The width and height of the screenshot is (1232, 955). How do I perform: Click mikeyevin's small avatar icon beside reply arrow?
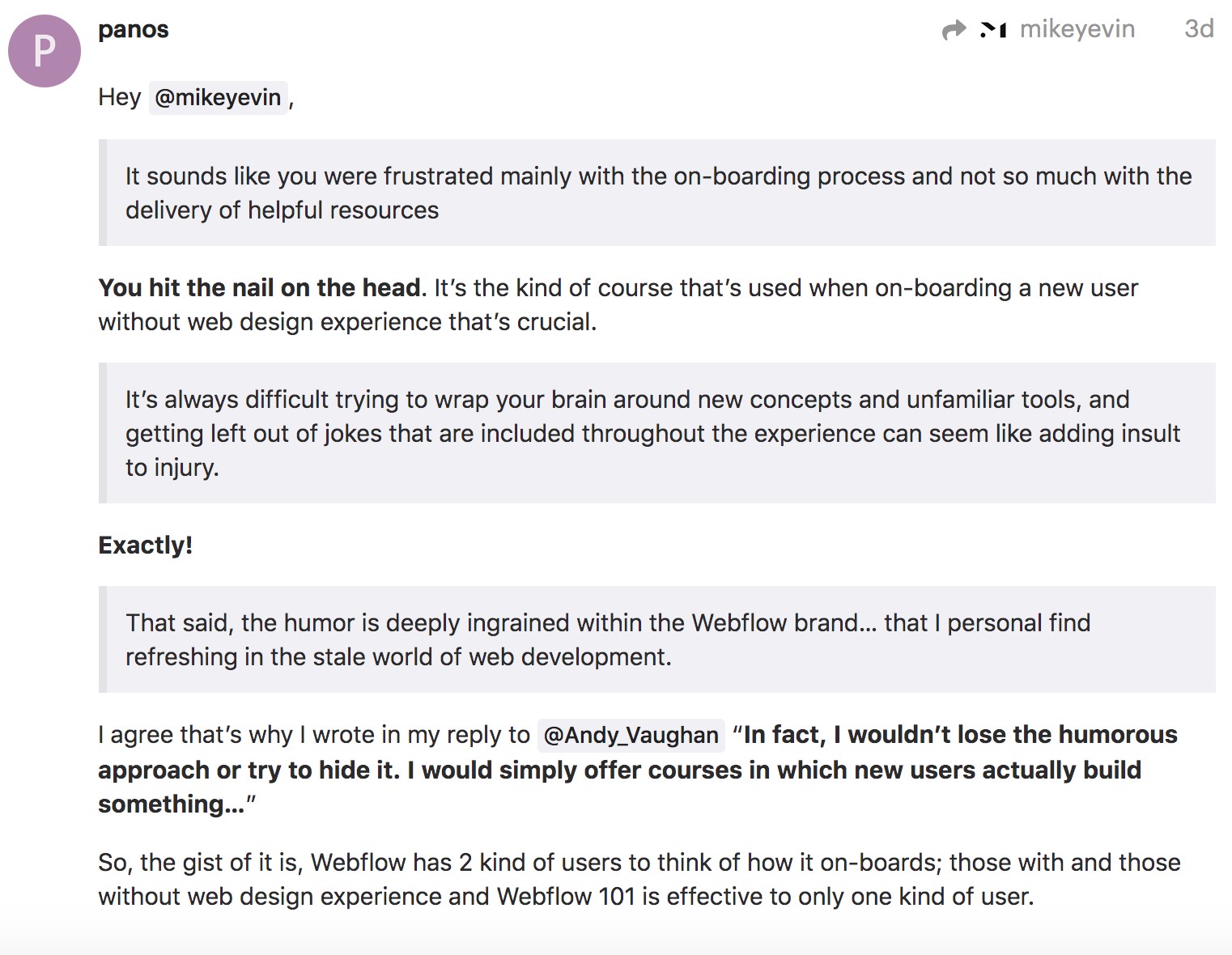point(993,30)
